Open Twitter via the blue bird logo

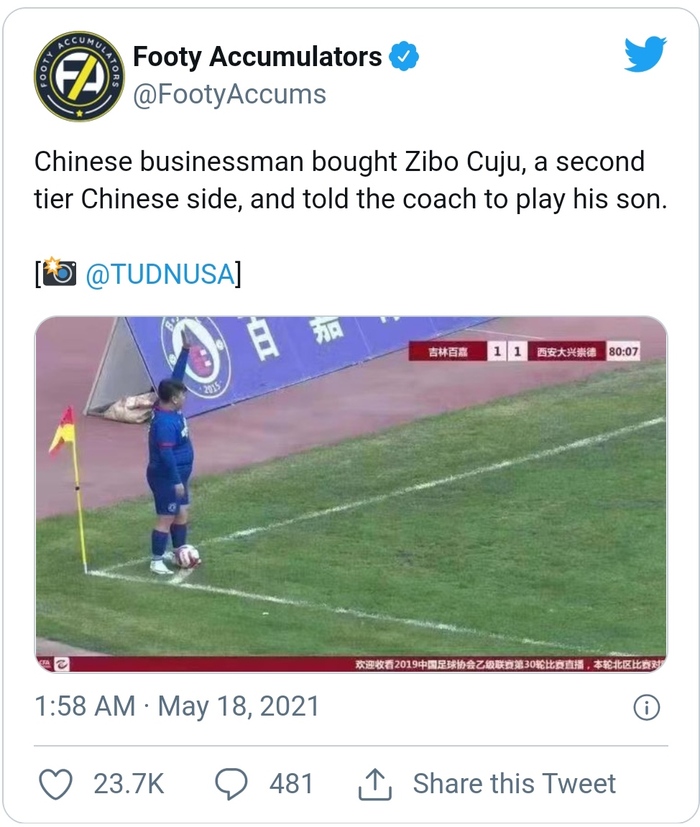click(644, 54)
